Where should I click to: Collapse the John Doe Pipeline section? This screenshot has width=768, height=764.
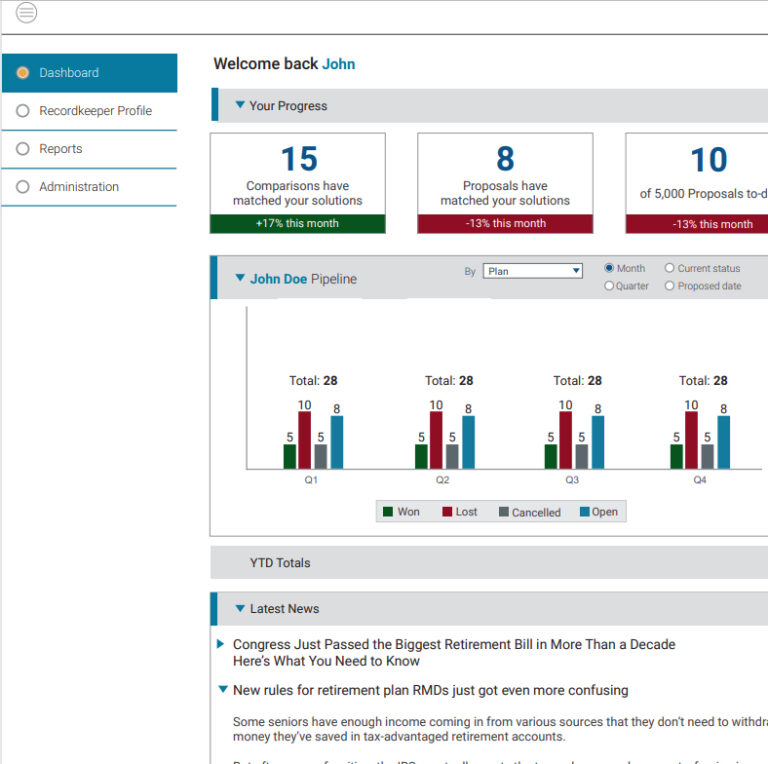click(240, 278)
